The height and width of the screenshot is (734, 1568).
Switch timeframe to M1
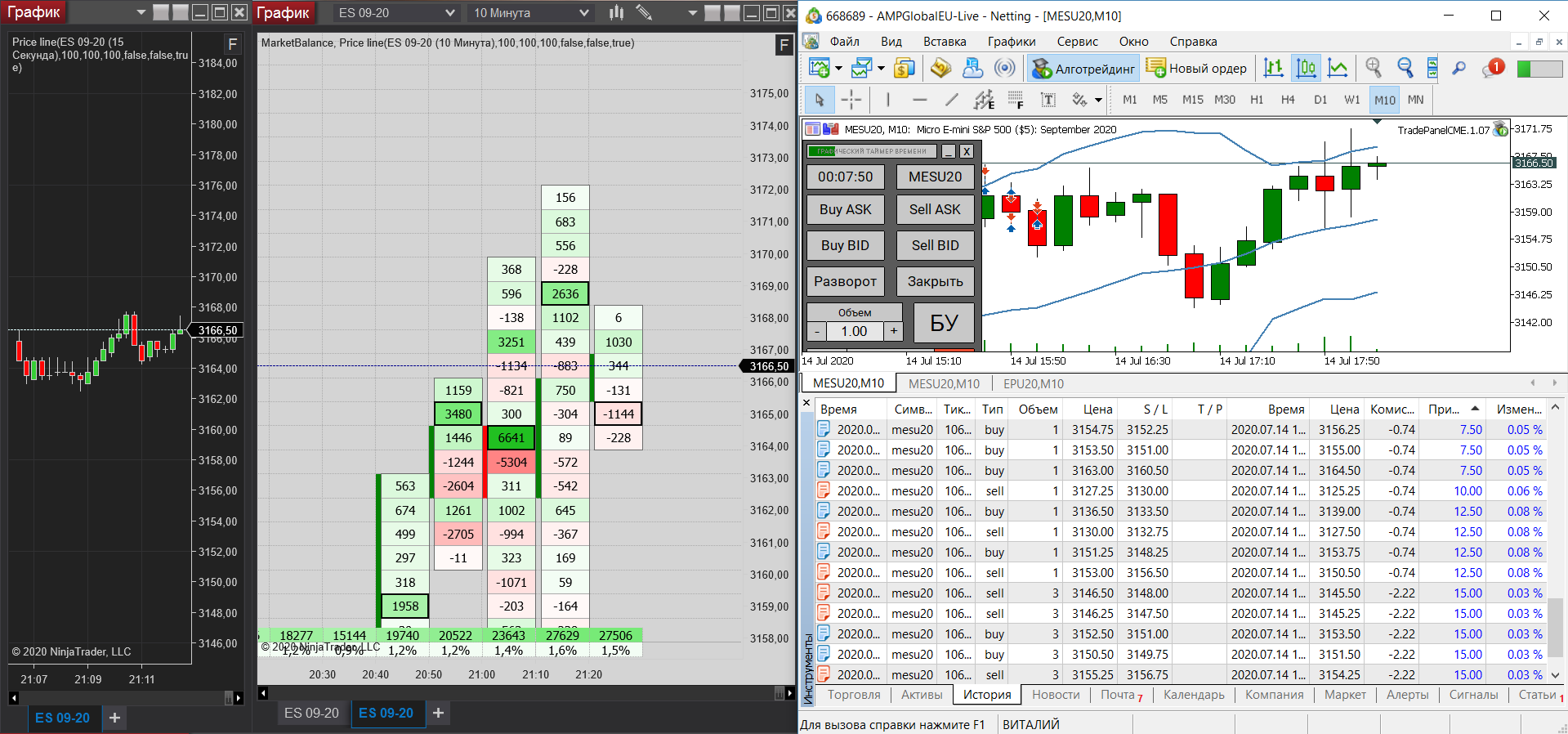click(1130, 100)
